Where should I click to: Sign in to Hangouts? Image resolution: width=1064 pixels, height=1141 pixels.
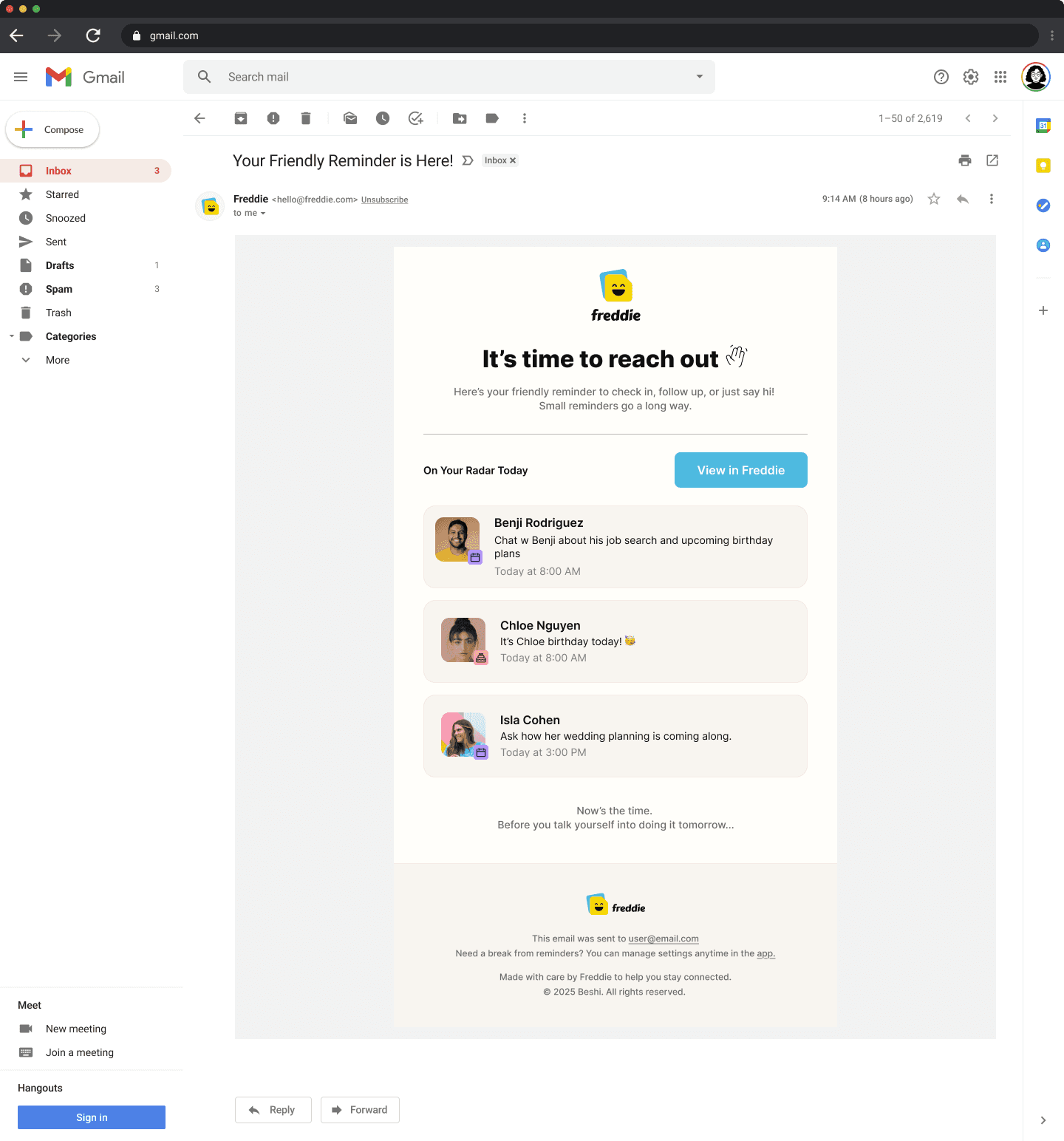[x=92, y=1117]
